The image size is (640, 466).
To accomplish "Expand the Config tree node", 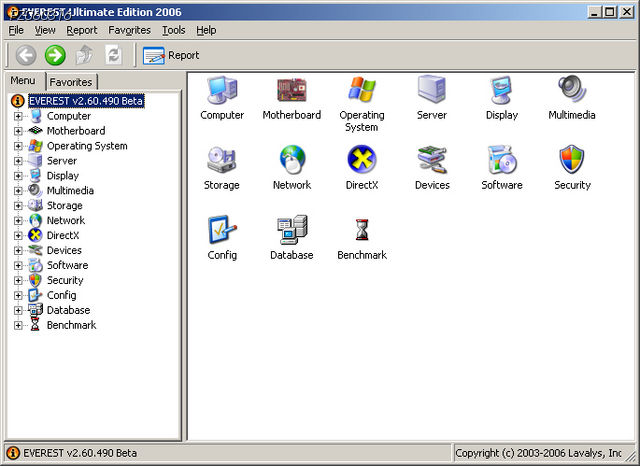I will tap(18, 295).
